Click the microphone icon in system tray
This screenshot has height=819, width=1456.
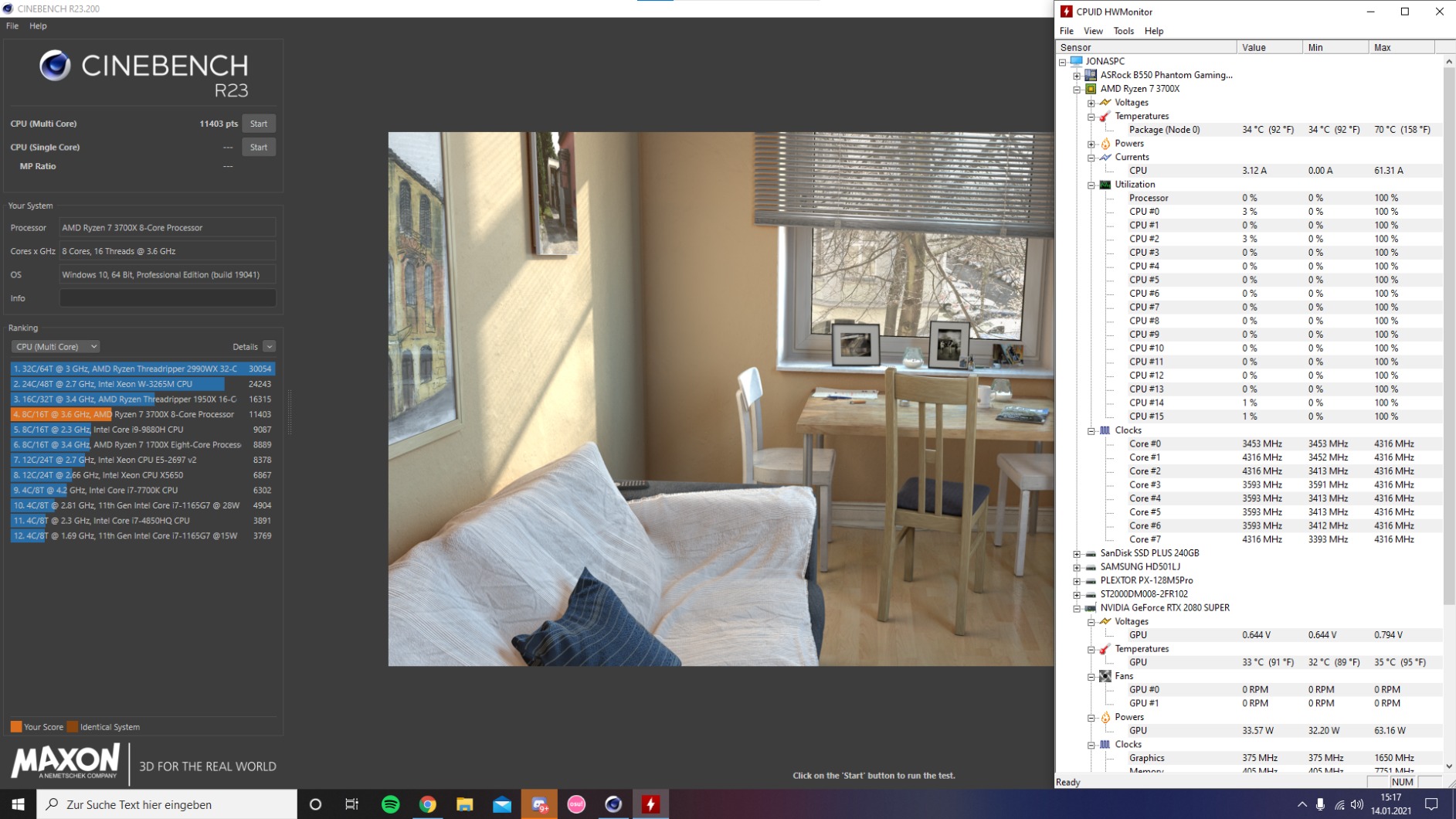[x=1320, y=804]
